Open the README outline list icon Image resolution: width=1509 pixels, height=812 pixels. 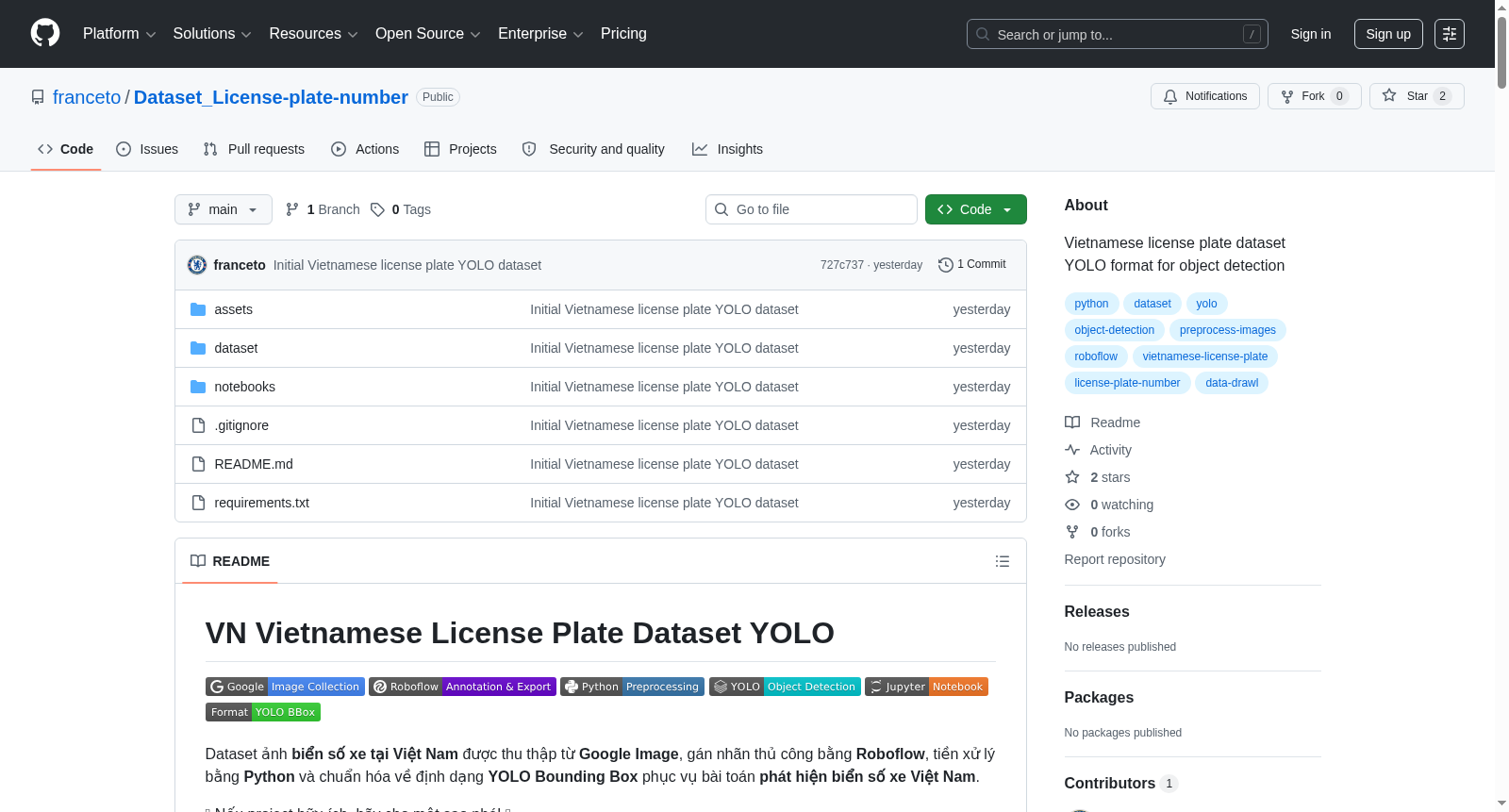(1003, 561)
